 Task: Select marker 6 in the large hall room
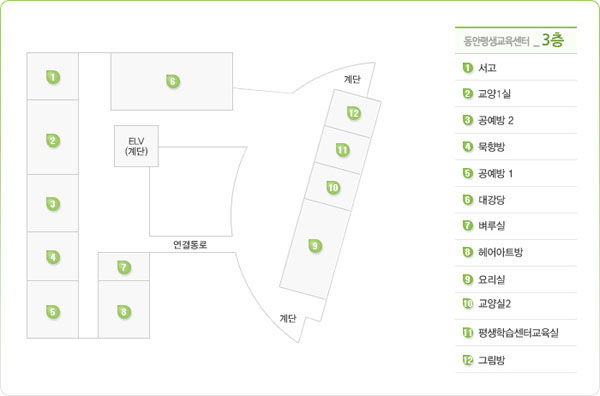173,81
